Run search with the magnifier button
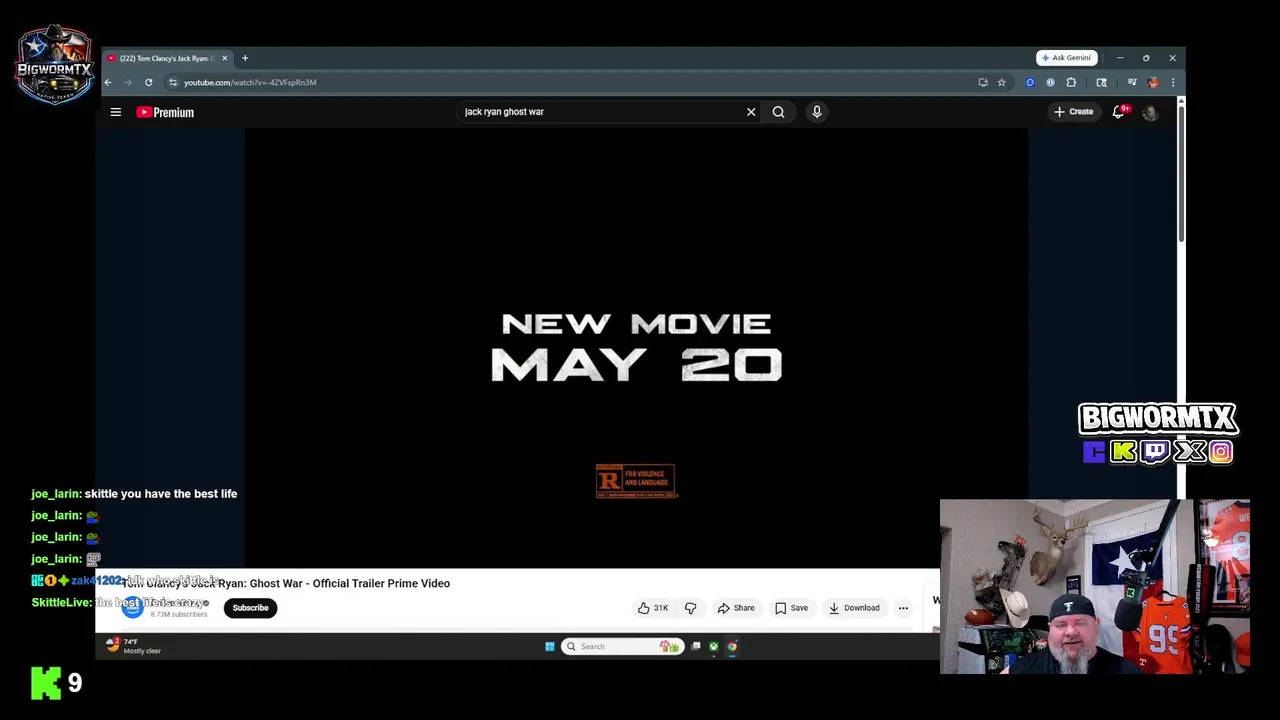Viewport: 1280px width, 720px height. click(778, 112)
